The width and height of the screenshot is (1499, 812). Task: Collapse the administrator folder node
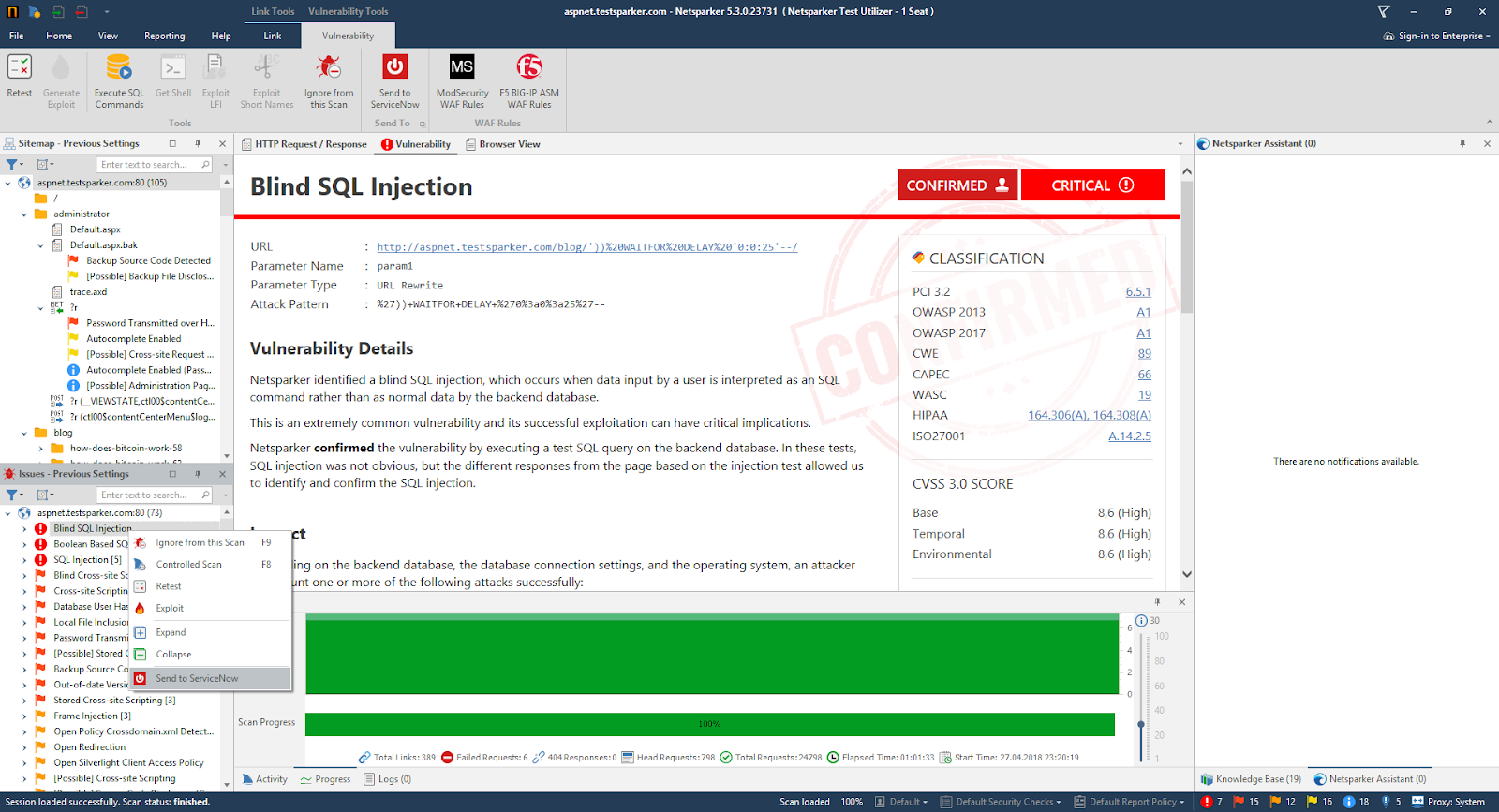(x=24, y=214)
